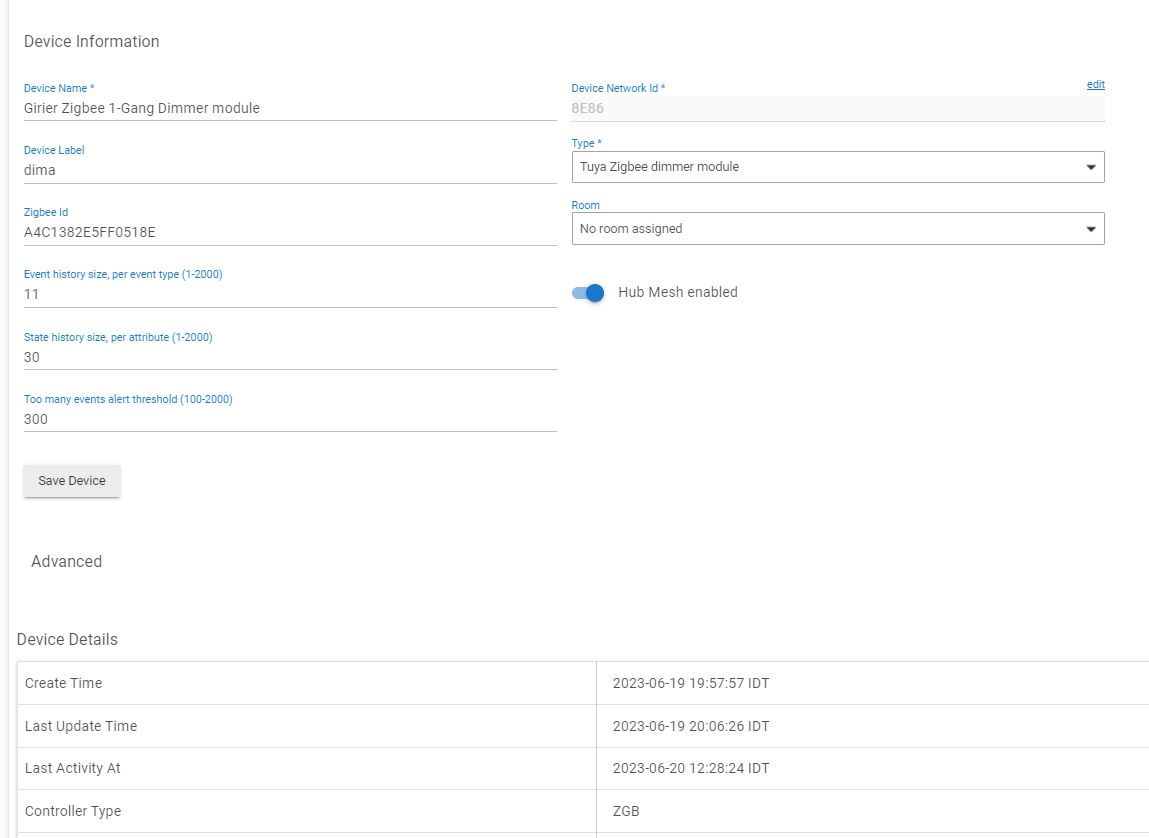The height and width of the screenshot is (838, 1149).
Task: Click the Last Activity At timestamp value
Action: (x=690, y=769)
